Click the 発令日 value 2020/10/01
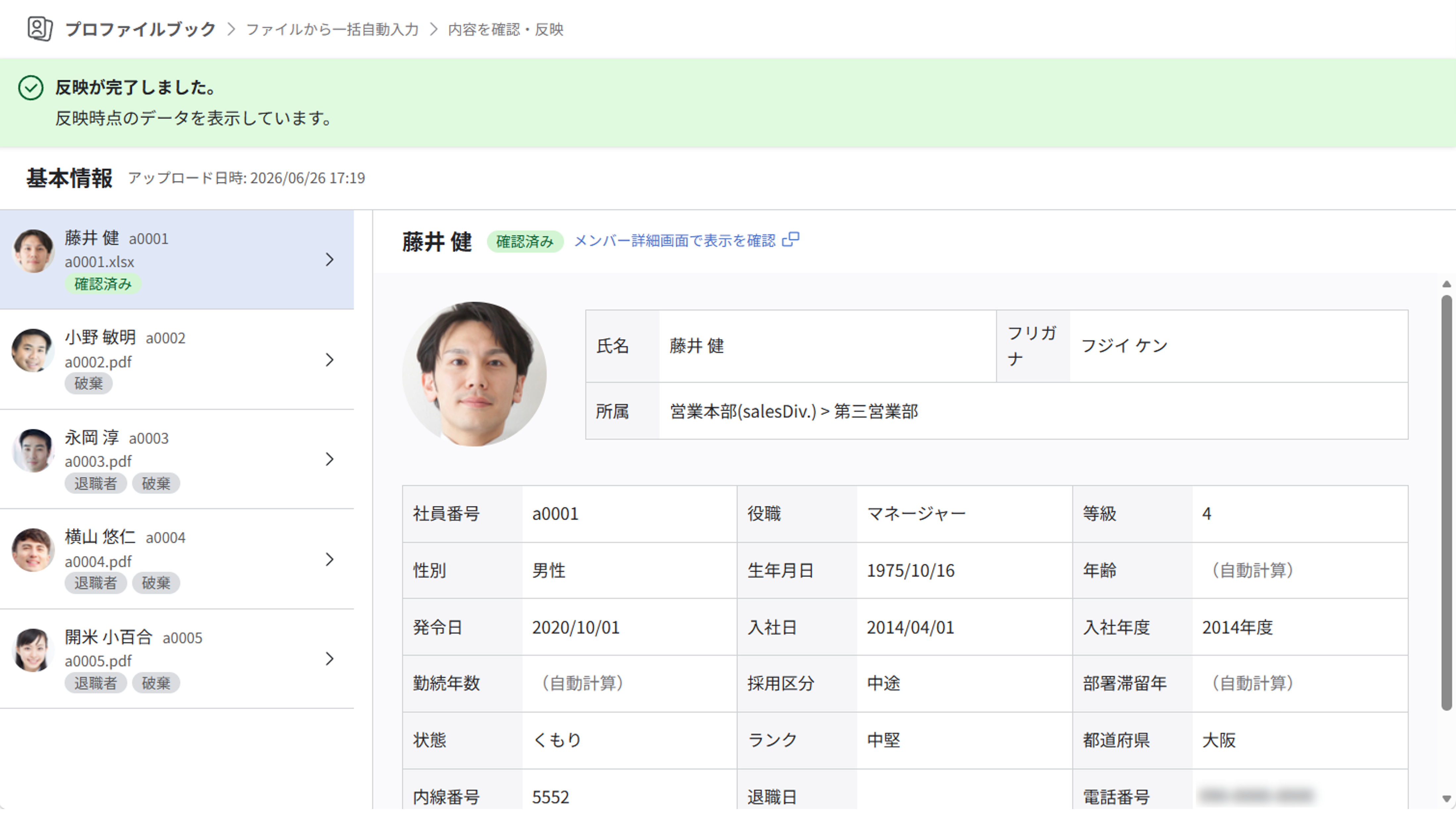This screenshot has height=814, width=1456. point(576,627)
